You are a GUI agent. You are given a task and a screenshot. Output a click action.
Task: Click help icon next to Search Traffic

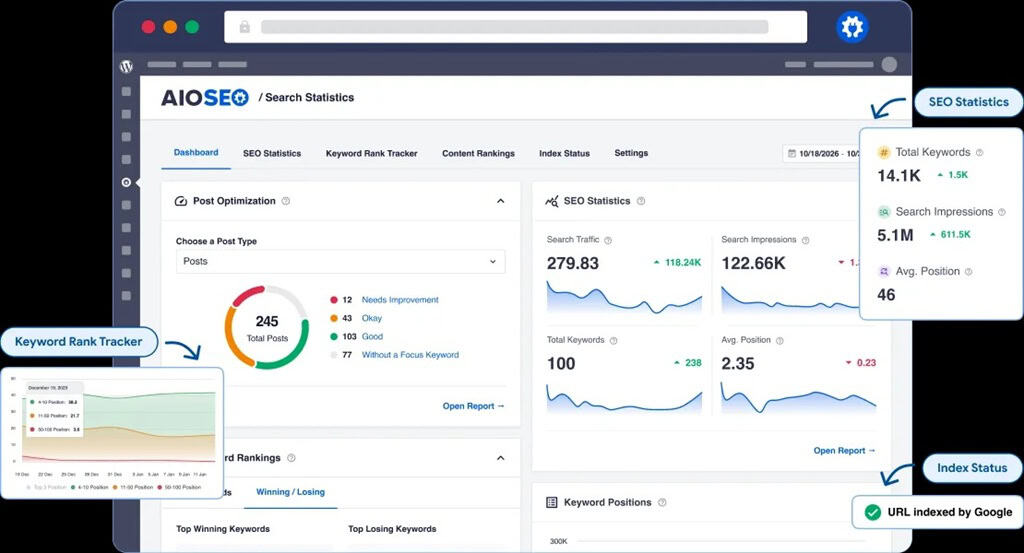coord(608,240)
